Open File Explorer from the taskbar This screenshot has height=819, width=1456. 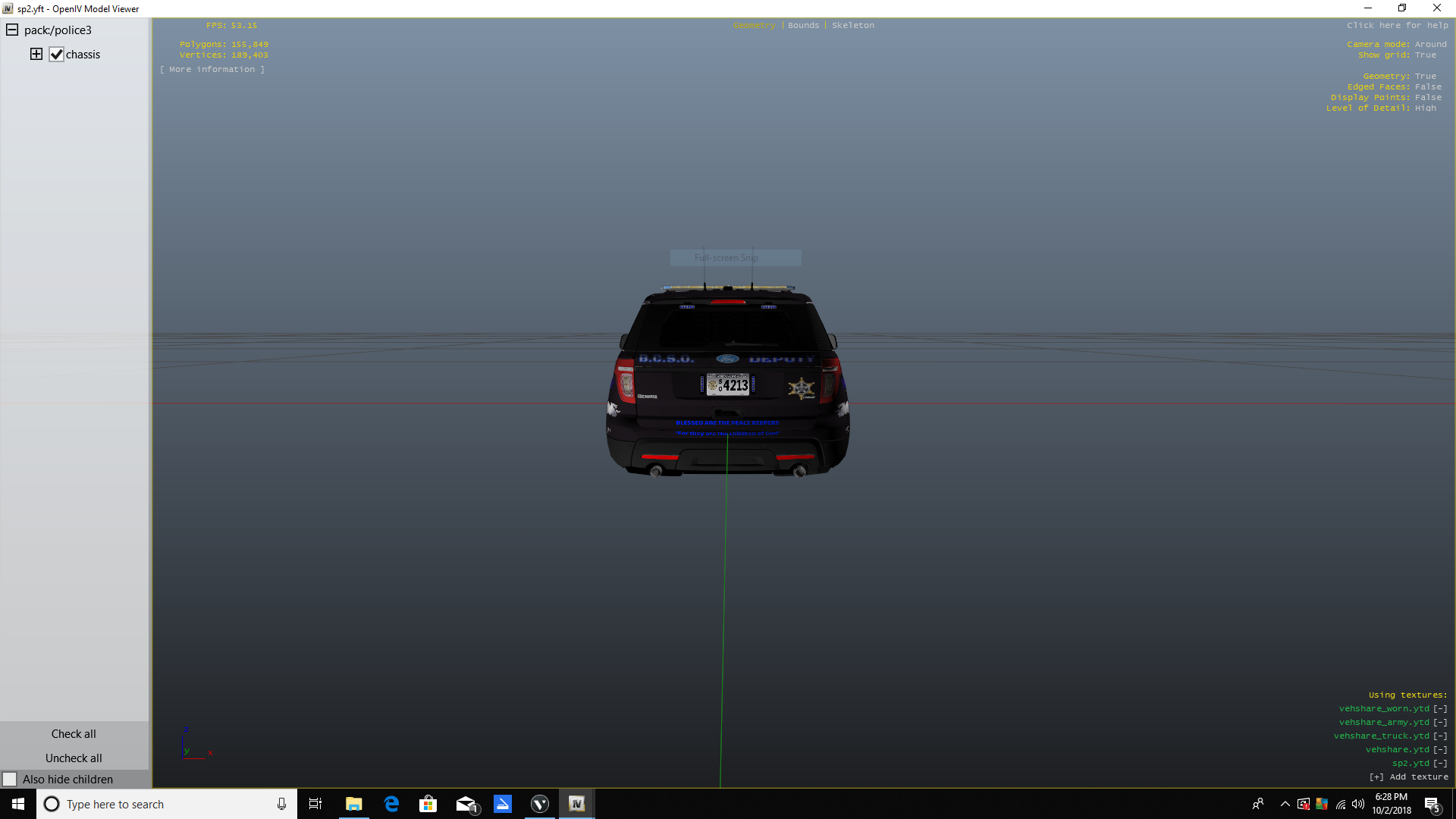point(353,804)
